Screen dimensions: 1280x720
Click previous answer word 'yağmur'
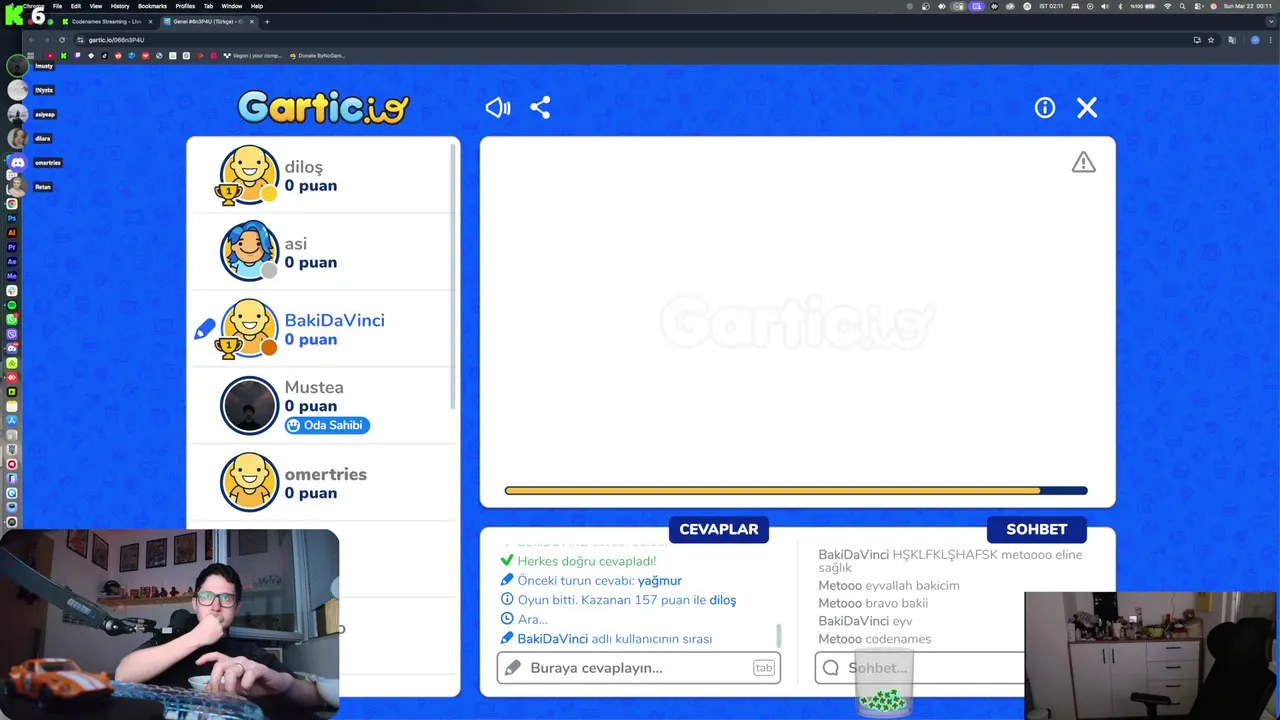[660, 581]
